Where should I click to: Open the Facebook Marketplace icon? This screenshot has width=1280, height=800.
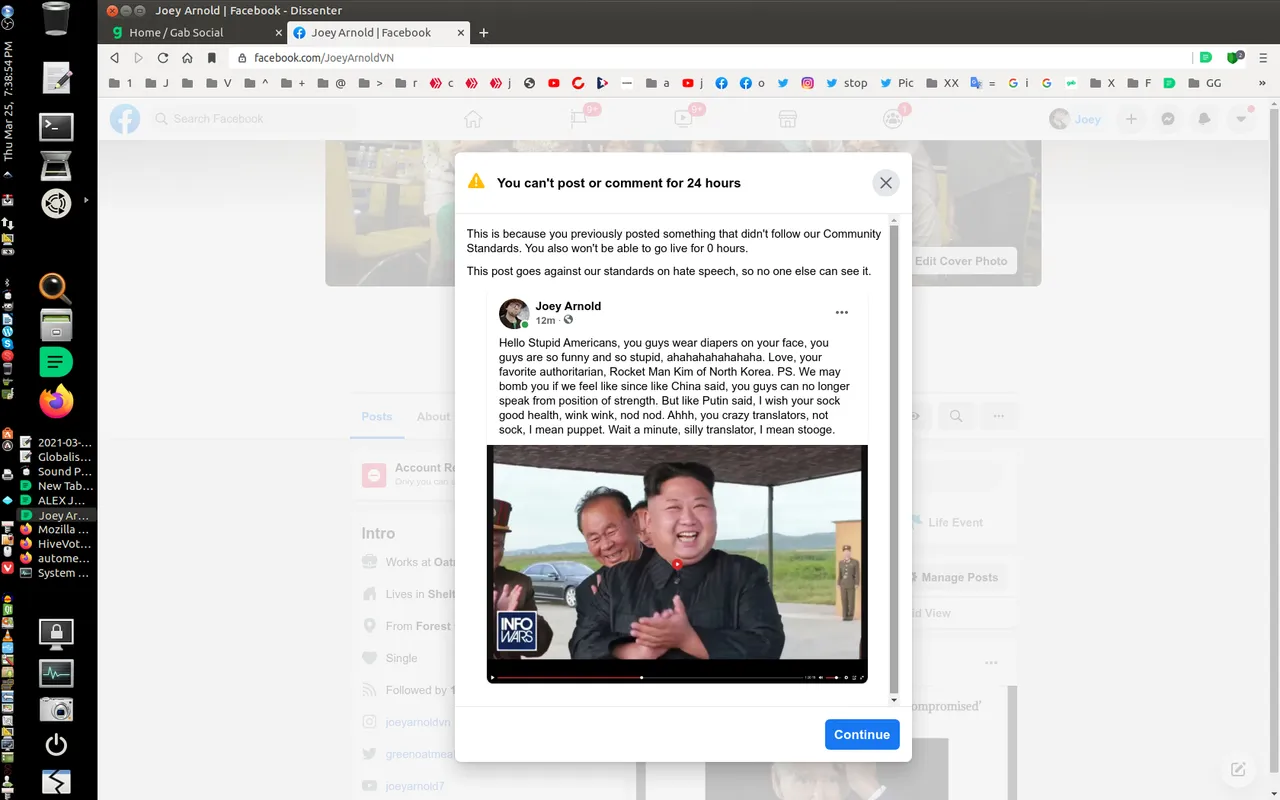pyautogui.click(x=788, y=119)
